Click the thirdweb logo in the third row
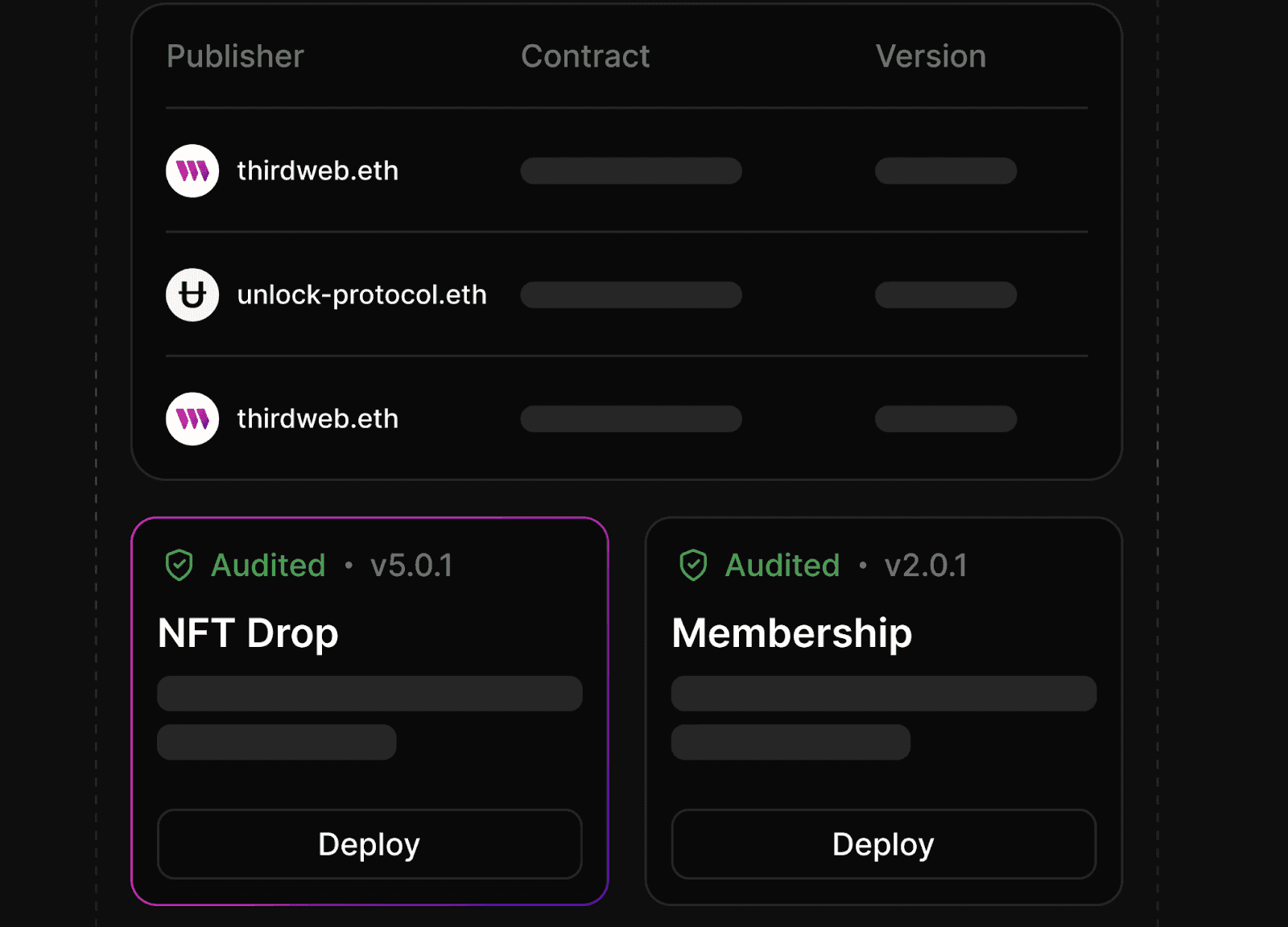Image resolution: width=1288 pixels, height=927 pixels. click(x=192, y=418)
